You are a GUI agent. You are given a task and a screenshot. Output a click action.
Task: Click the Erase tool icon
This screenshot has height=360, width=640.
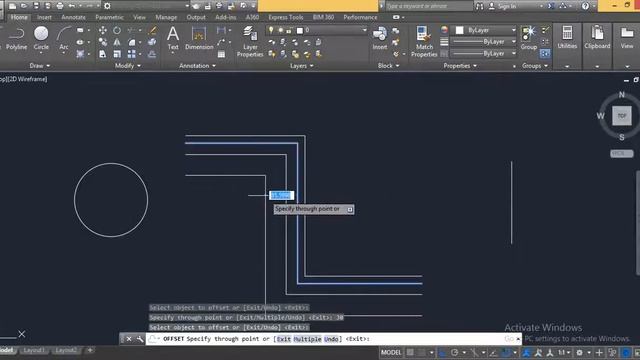(152, 31)
